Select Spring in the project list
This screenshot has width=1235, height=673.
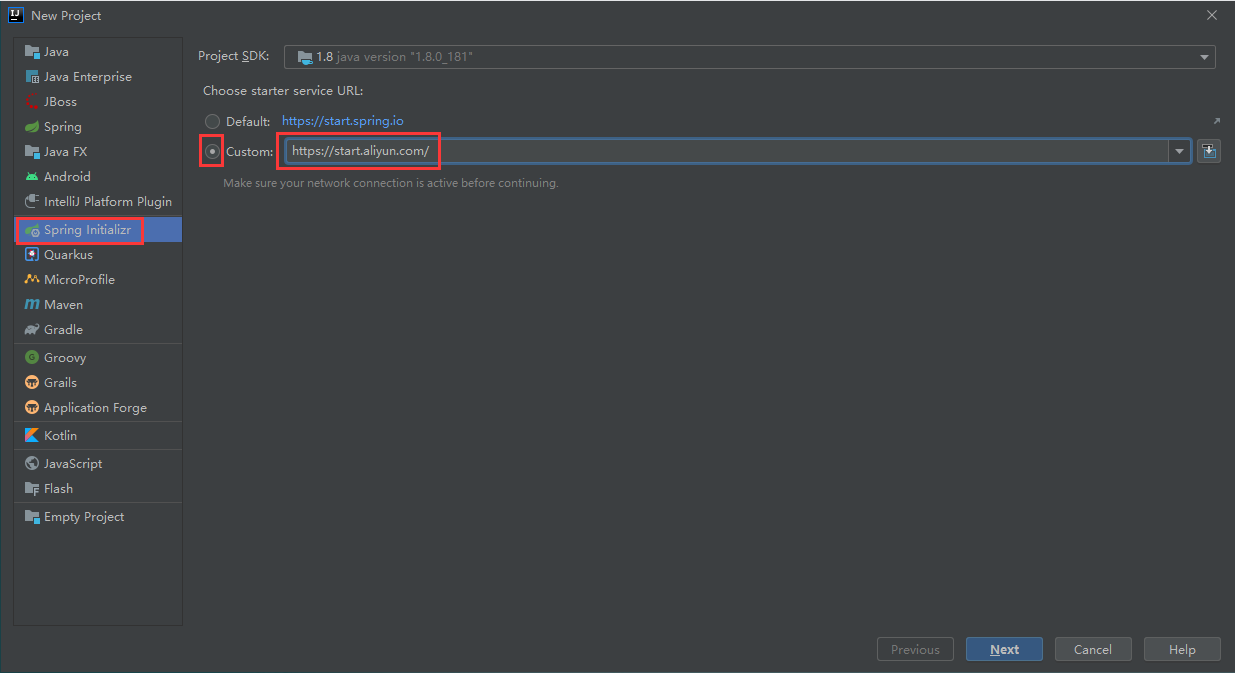tap(98, 127)
